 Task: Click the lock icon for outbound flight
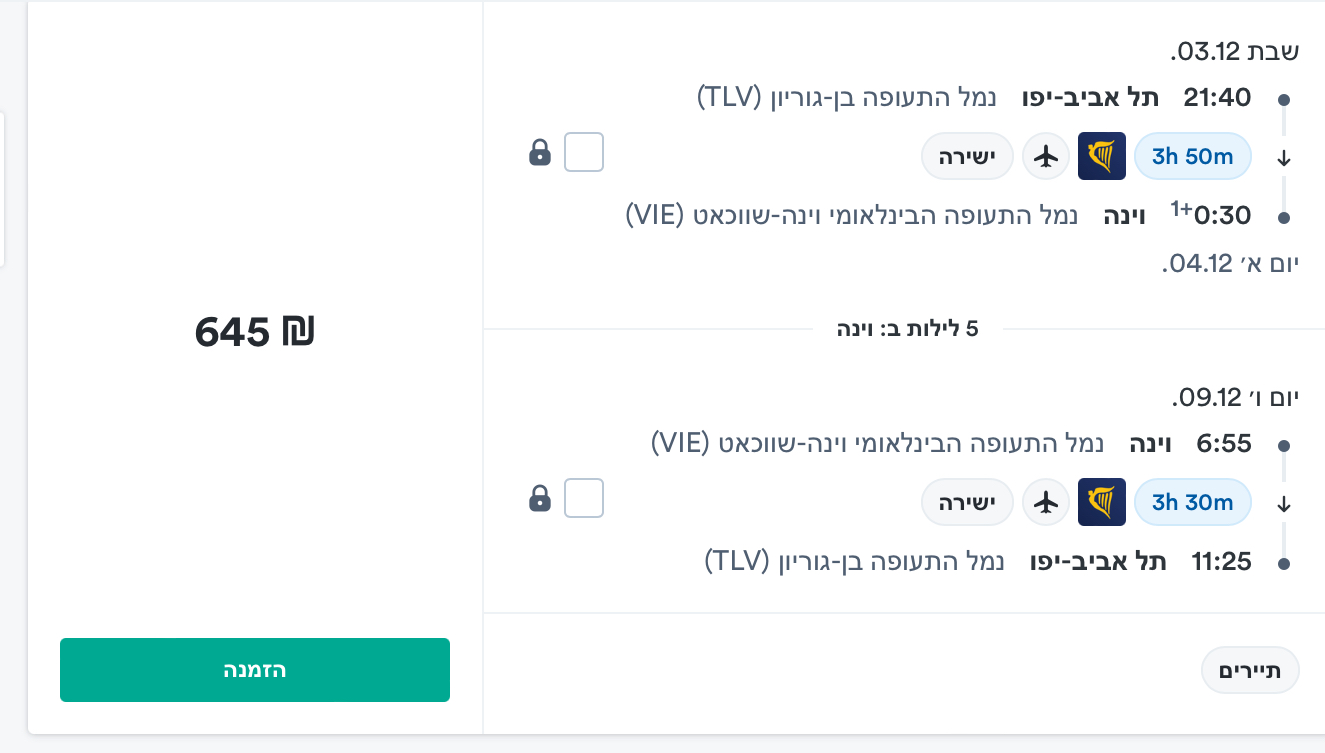pyautogui.click(x=540, y=153)
